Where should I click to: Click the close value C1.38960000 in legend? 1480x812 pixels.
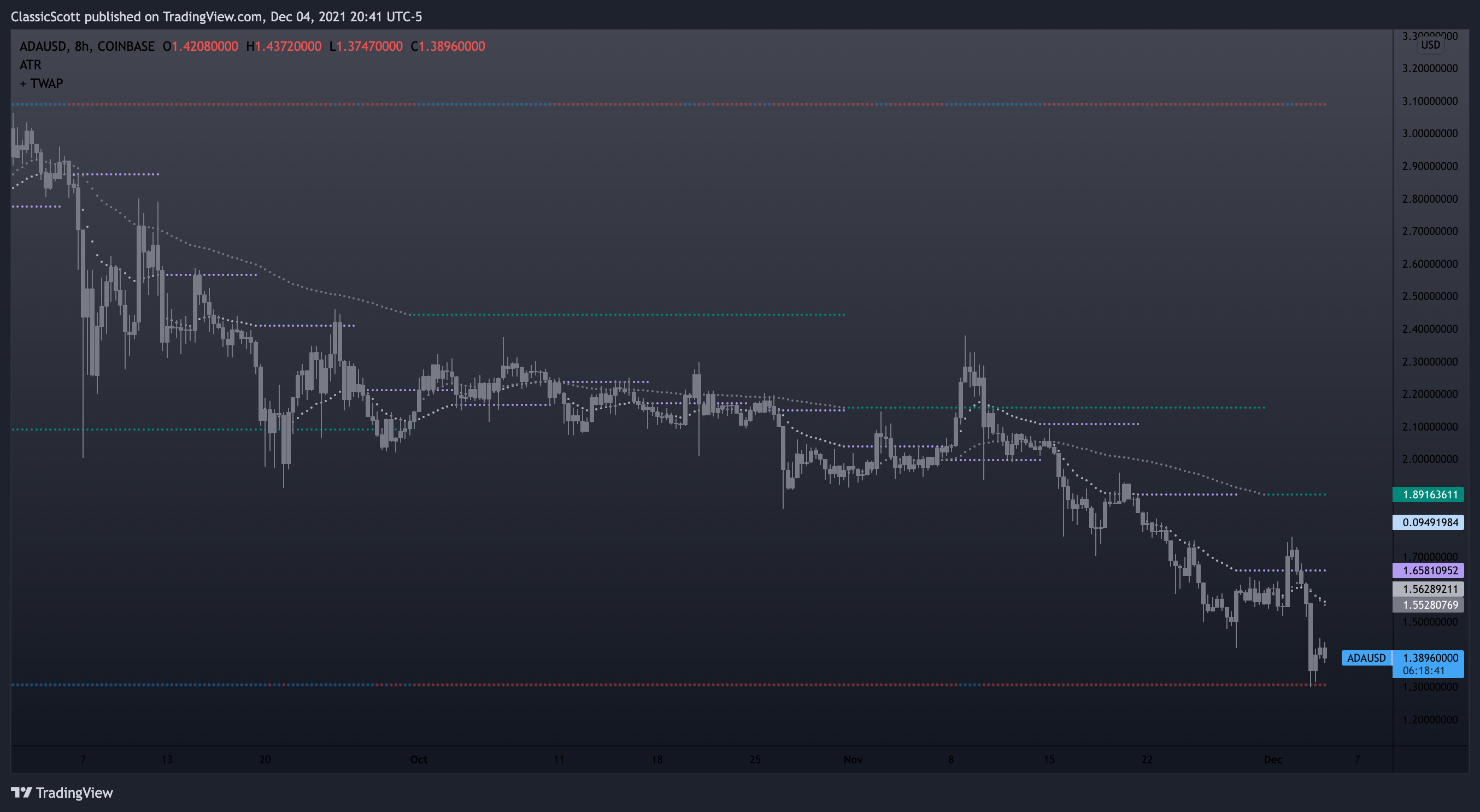coord(448,46)
